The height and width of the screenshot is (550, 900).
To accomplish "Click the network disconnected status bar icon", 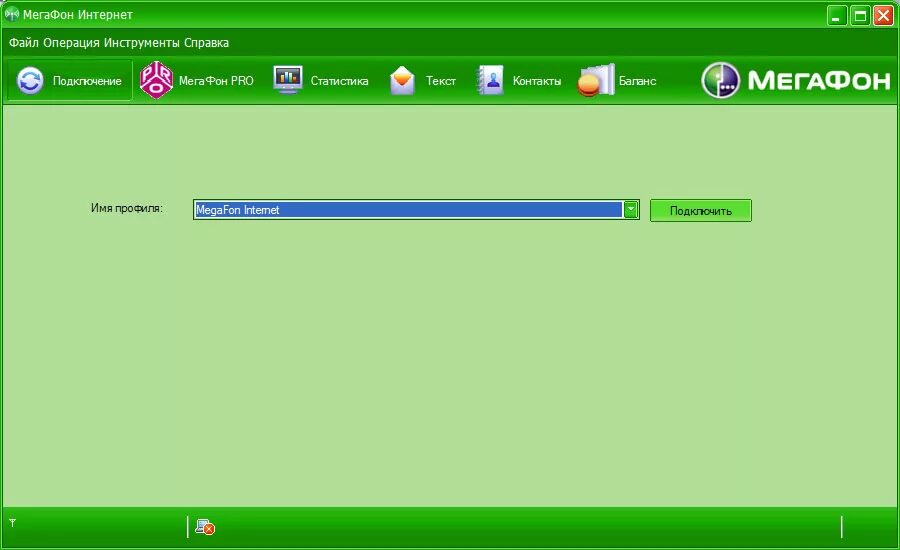I will pos(205,526).
